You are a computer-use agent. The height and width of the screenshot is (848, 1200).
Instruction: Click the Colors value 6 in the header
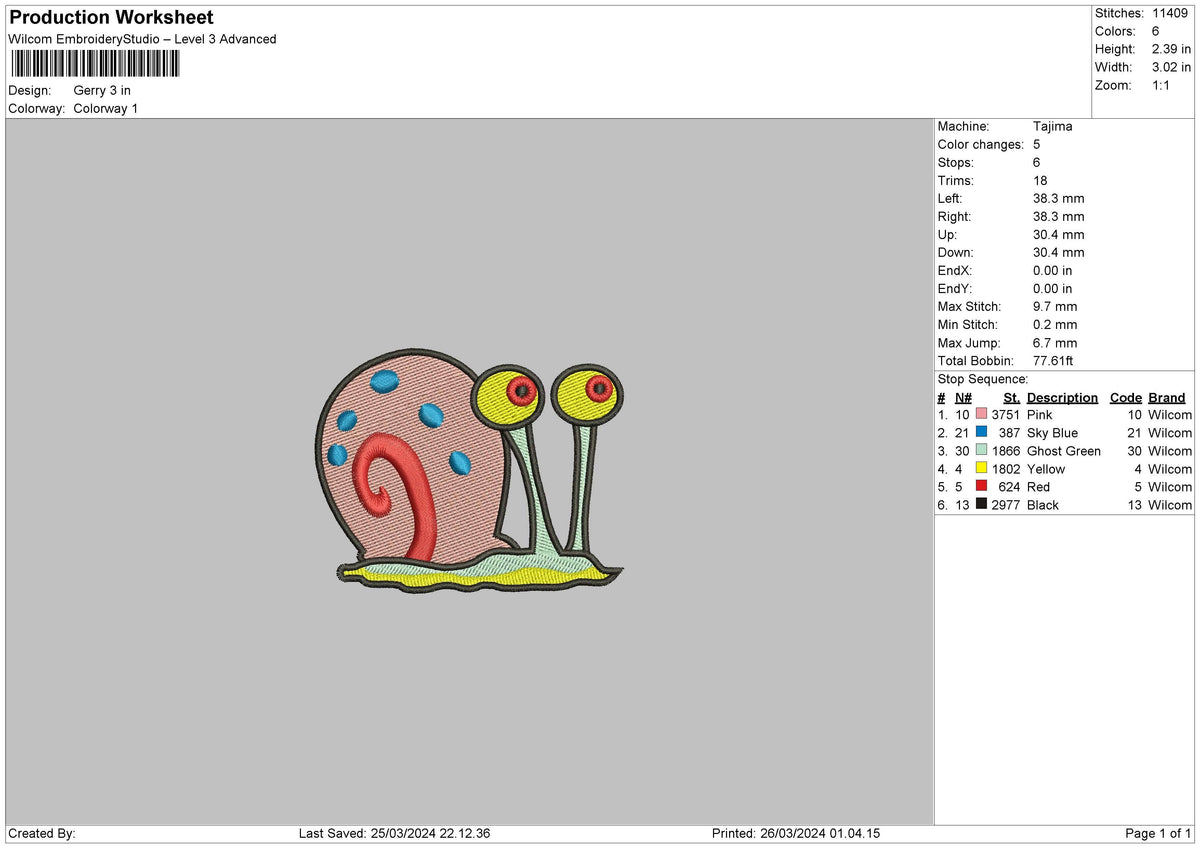click(x=1156, y=31)
